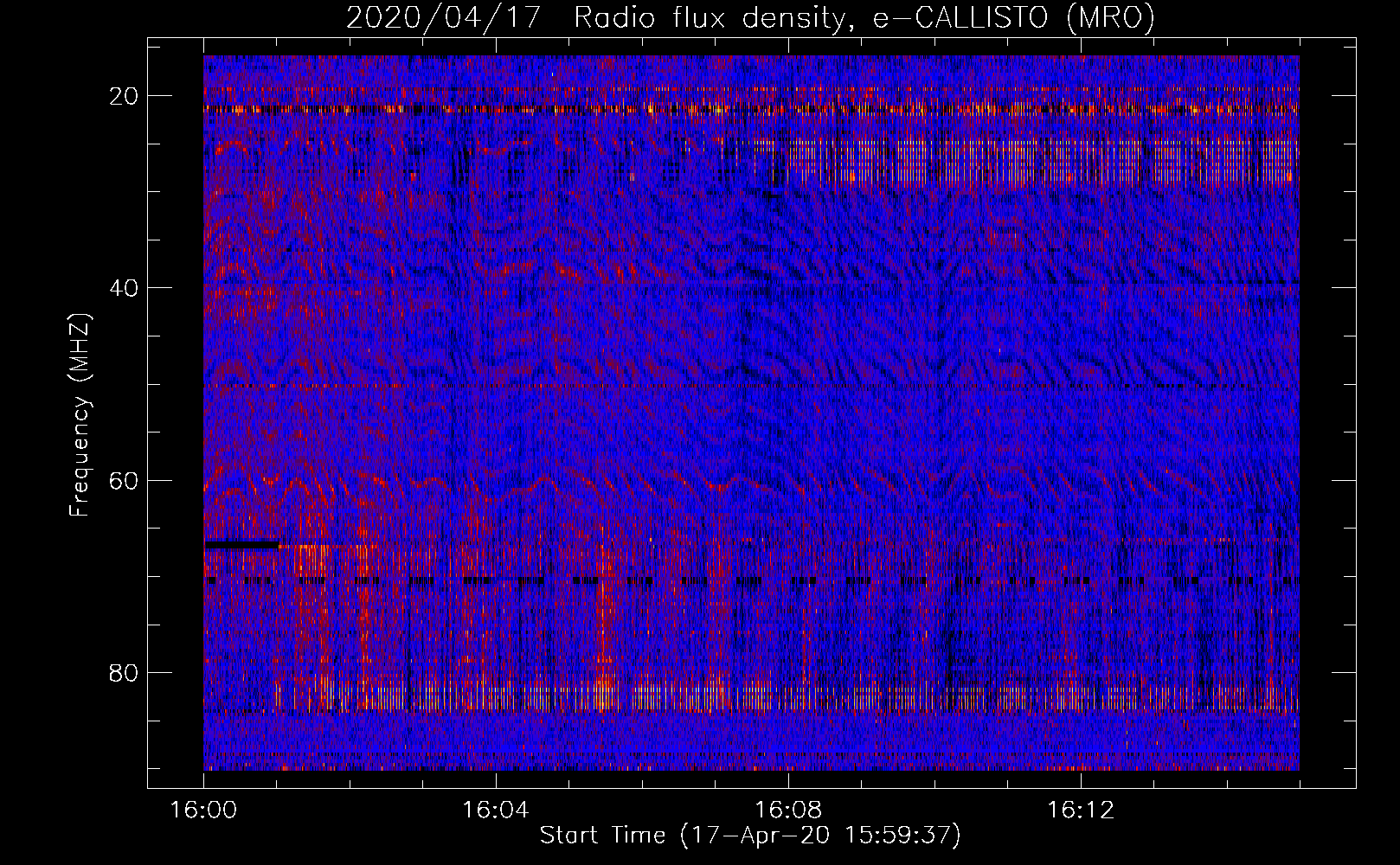
Task: Click the 80 MHz frequency tick label
Action: [x=125, y=672]
